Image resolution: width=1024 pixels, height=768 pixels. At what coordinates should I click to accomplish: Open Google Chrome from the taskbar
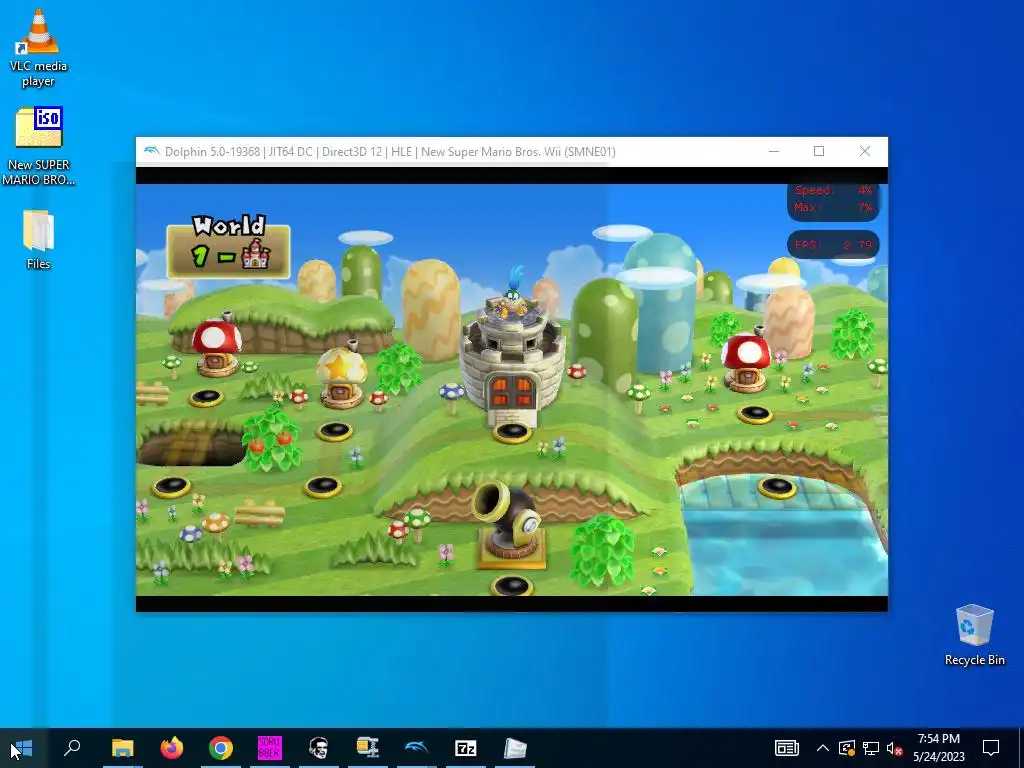point(221,748)
